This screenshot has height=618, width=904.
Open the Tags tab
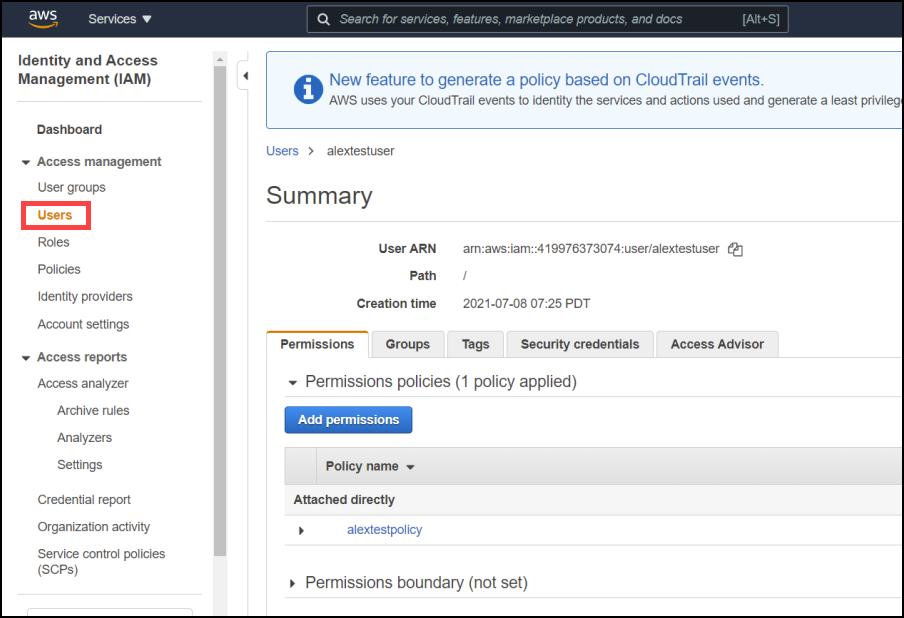(475, 344)
